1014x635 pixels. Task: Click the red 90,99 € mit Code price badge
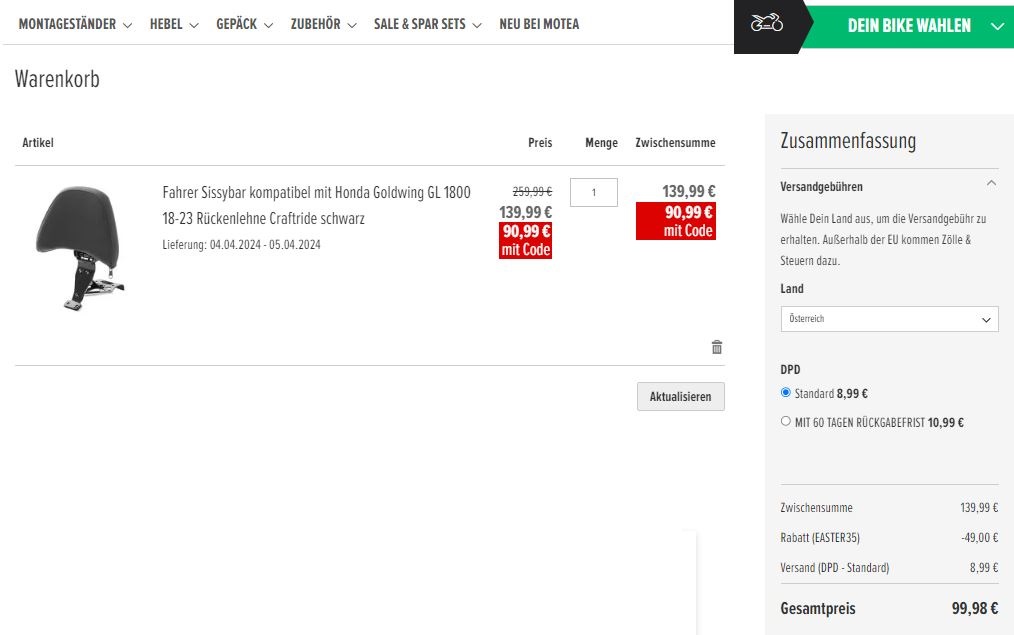point(525,240)
